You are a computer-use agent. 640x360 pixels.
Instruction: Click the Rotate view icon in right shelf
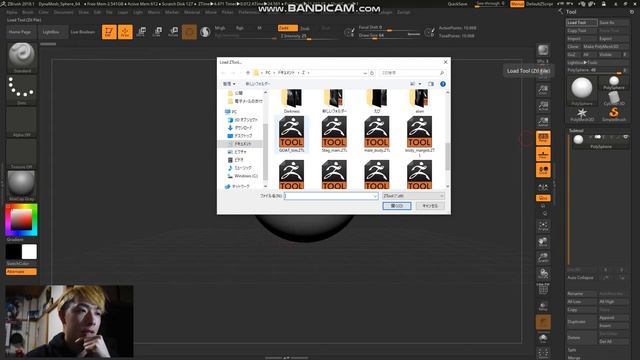pos(543,273)
